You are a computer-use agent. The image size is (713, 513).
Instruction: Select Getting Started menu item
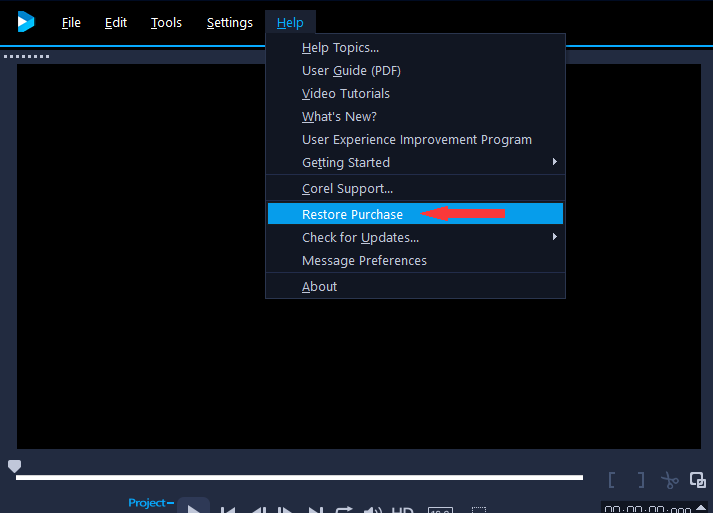(415, 162)
